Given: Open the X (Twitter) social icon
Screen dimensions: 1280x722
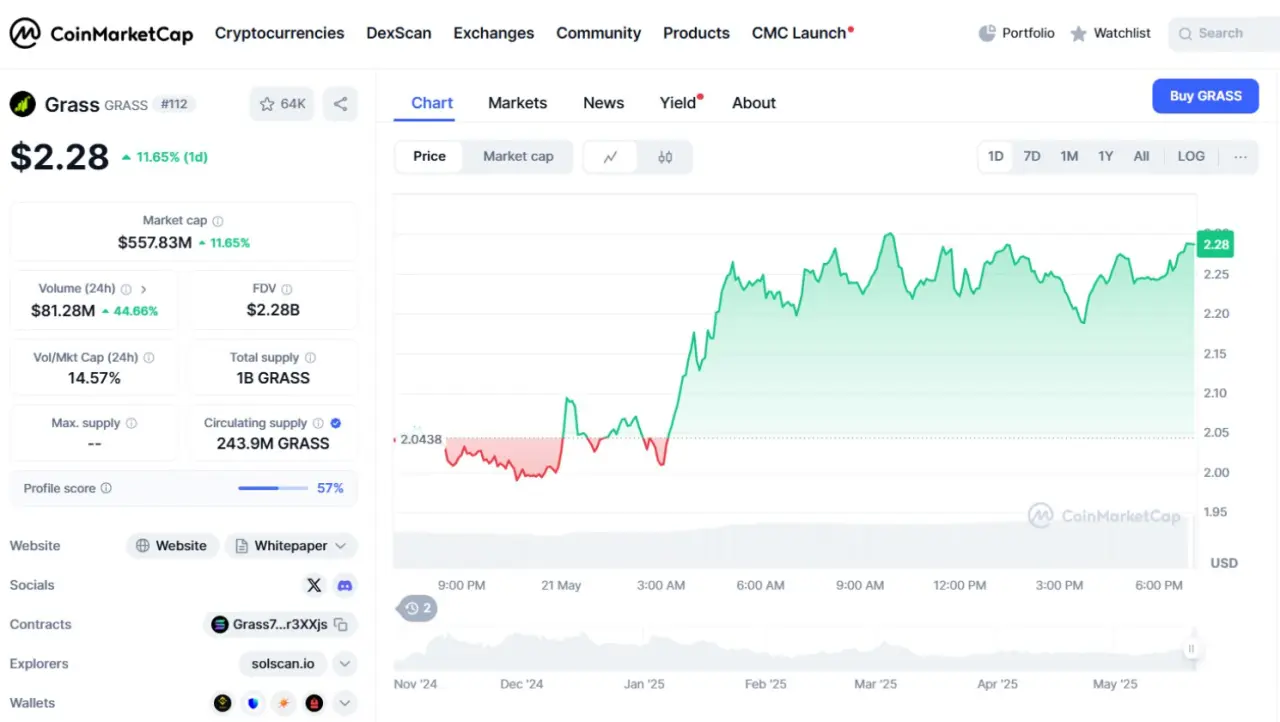Looking at the screenshot, I should click(x=314, y=585).
